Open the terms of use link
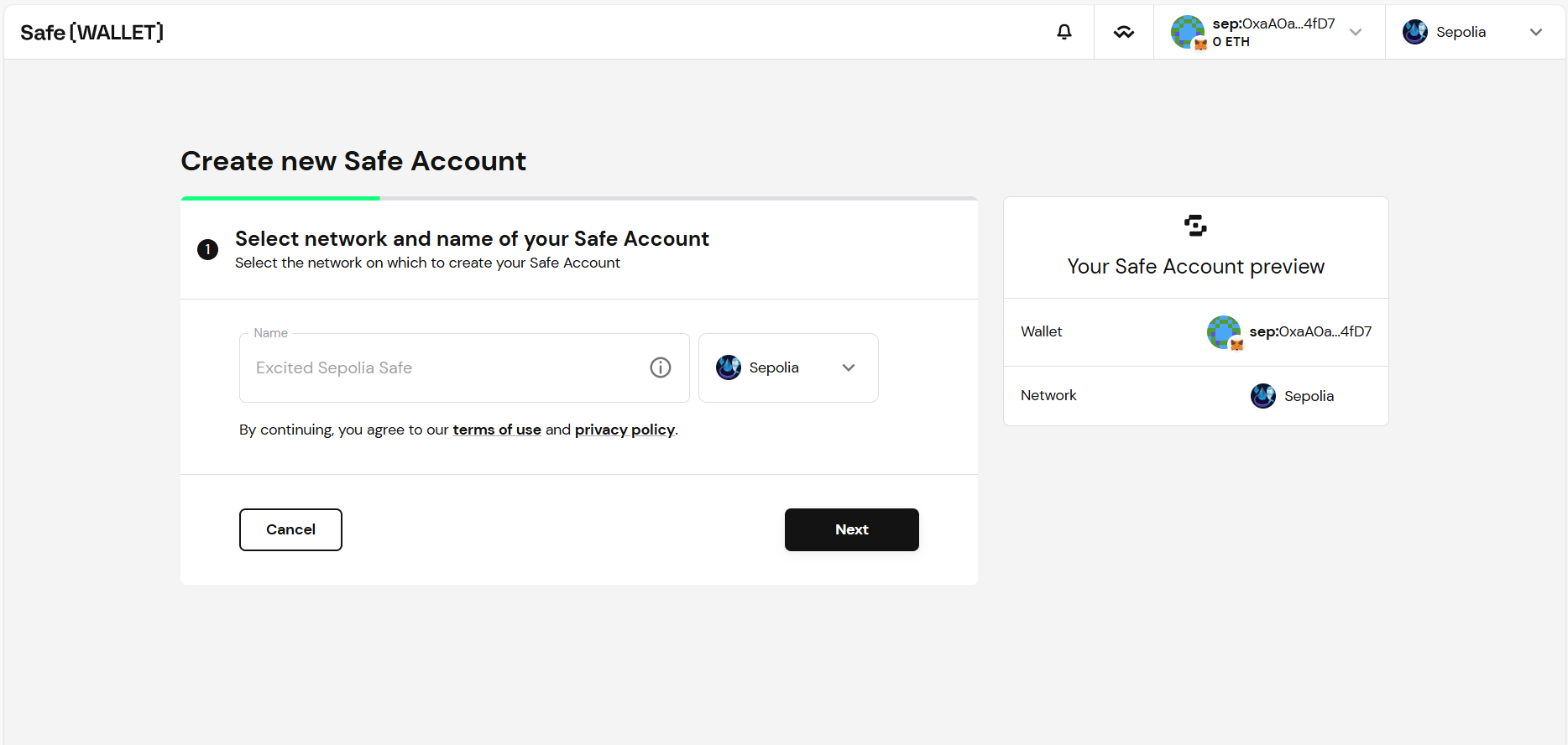Screen dimensions: 1568x745 tap(497, 430)
